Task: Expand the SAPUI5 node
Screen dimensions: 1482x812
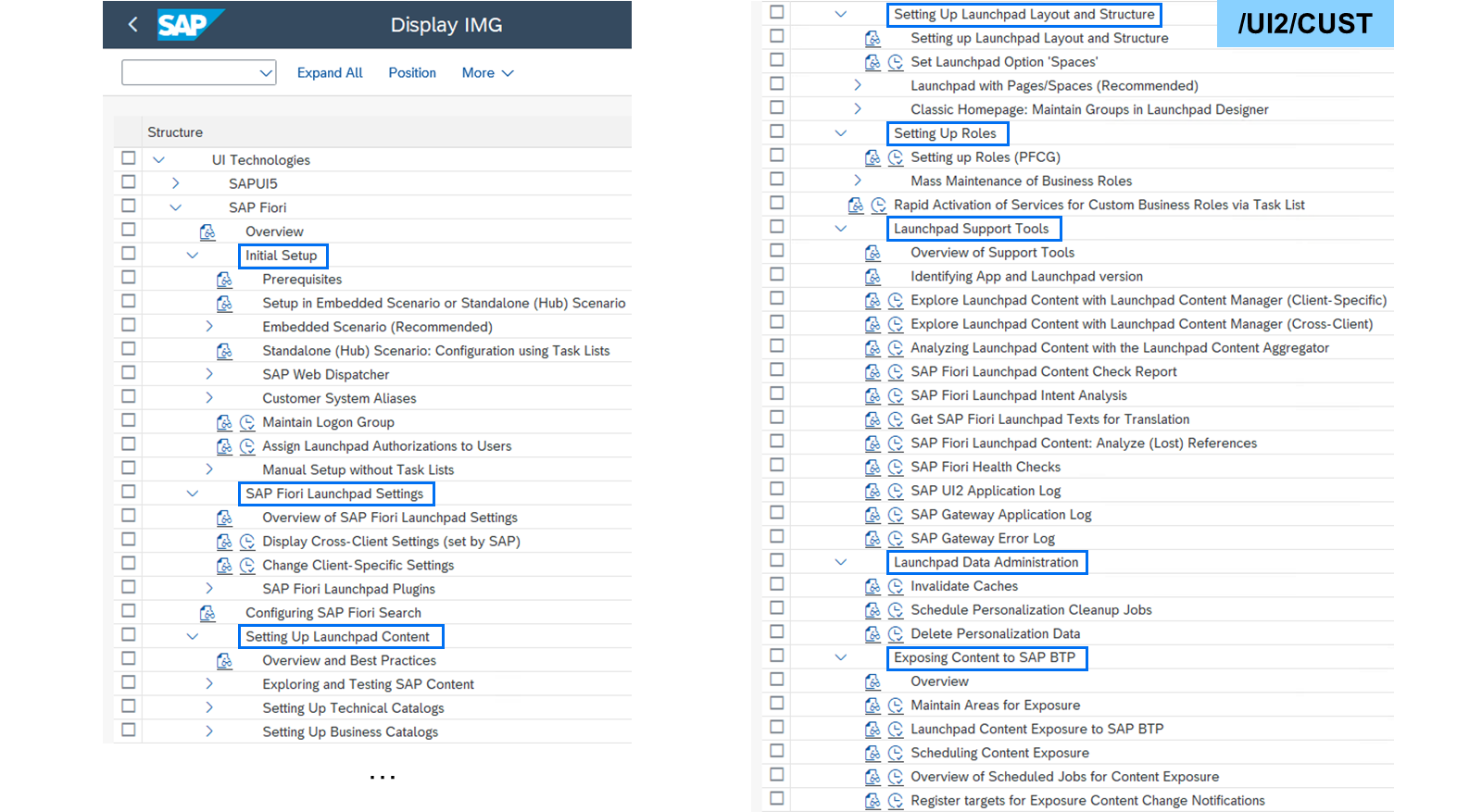Action: [175, 183]
